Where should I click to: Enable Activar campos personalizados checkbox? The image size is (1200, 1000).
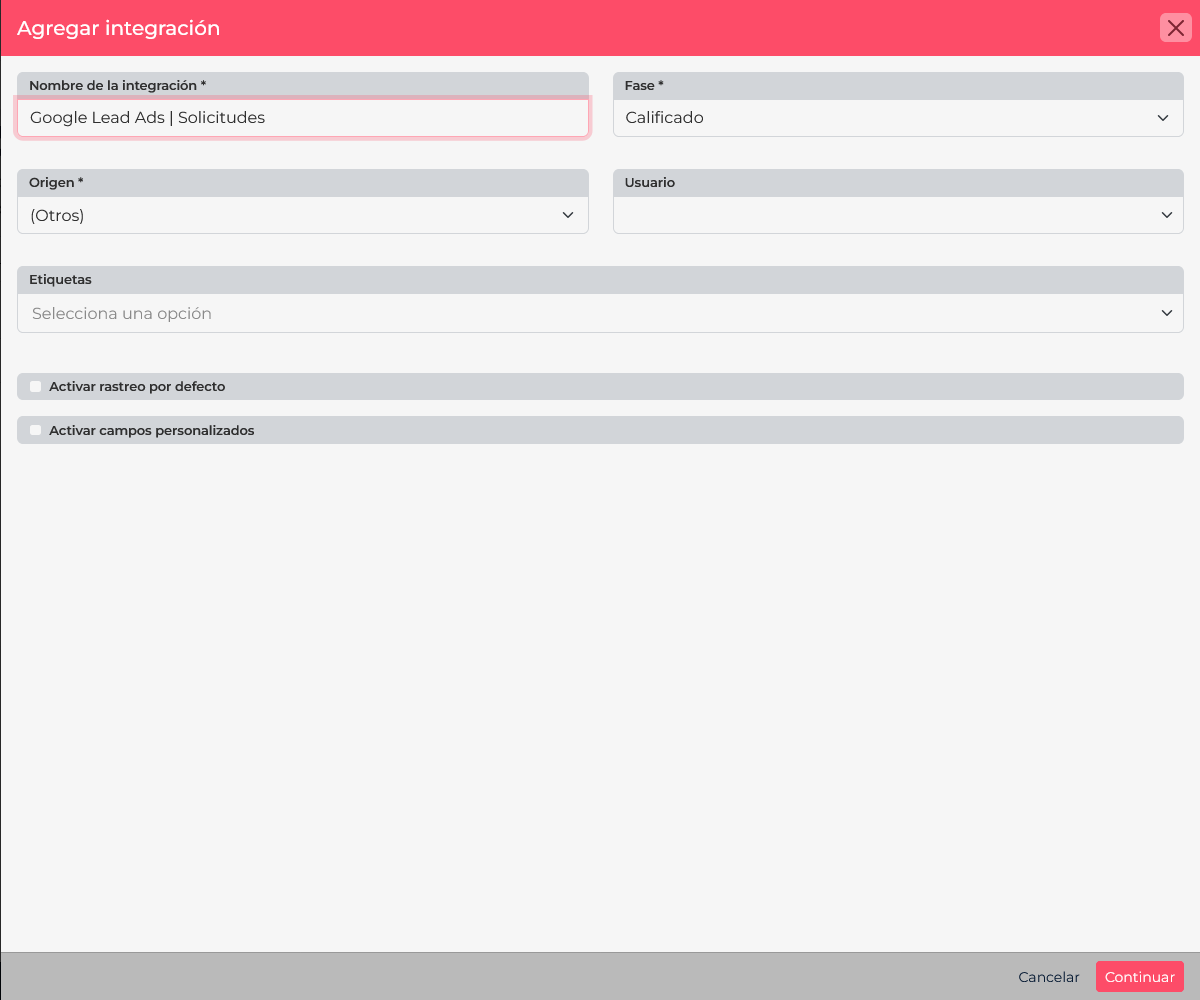(x=36, y=430)
